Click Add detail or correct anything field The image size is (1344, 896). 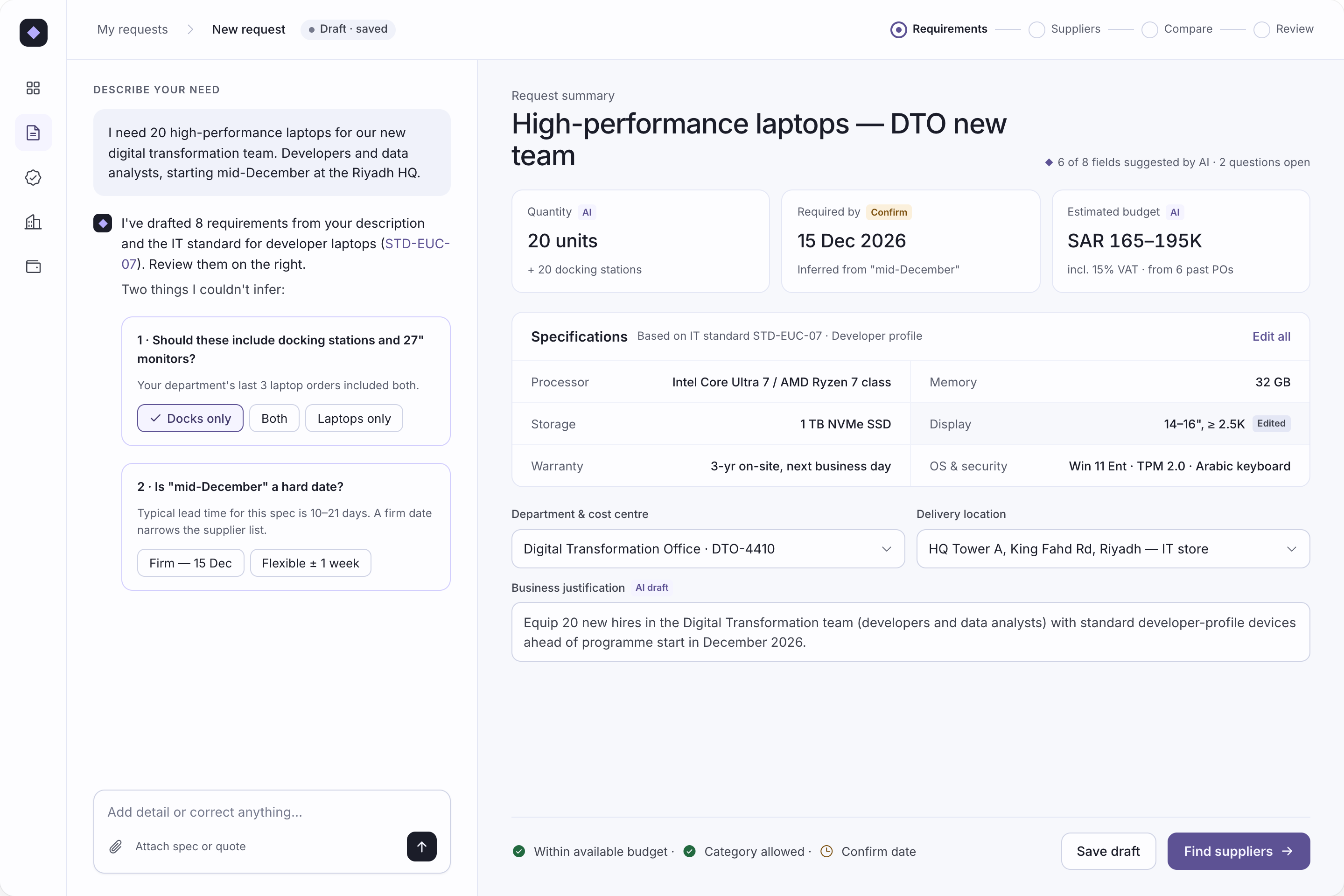click(272, 812)
